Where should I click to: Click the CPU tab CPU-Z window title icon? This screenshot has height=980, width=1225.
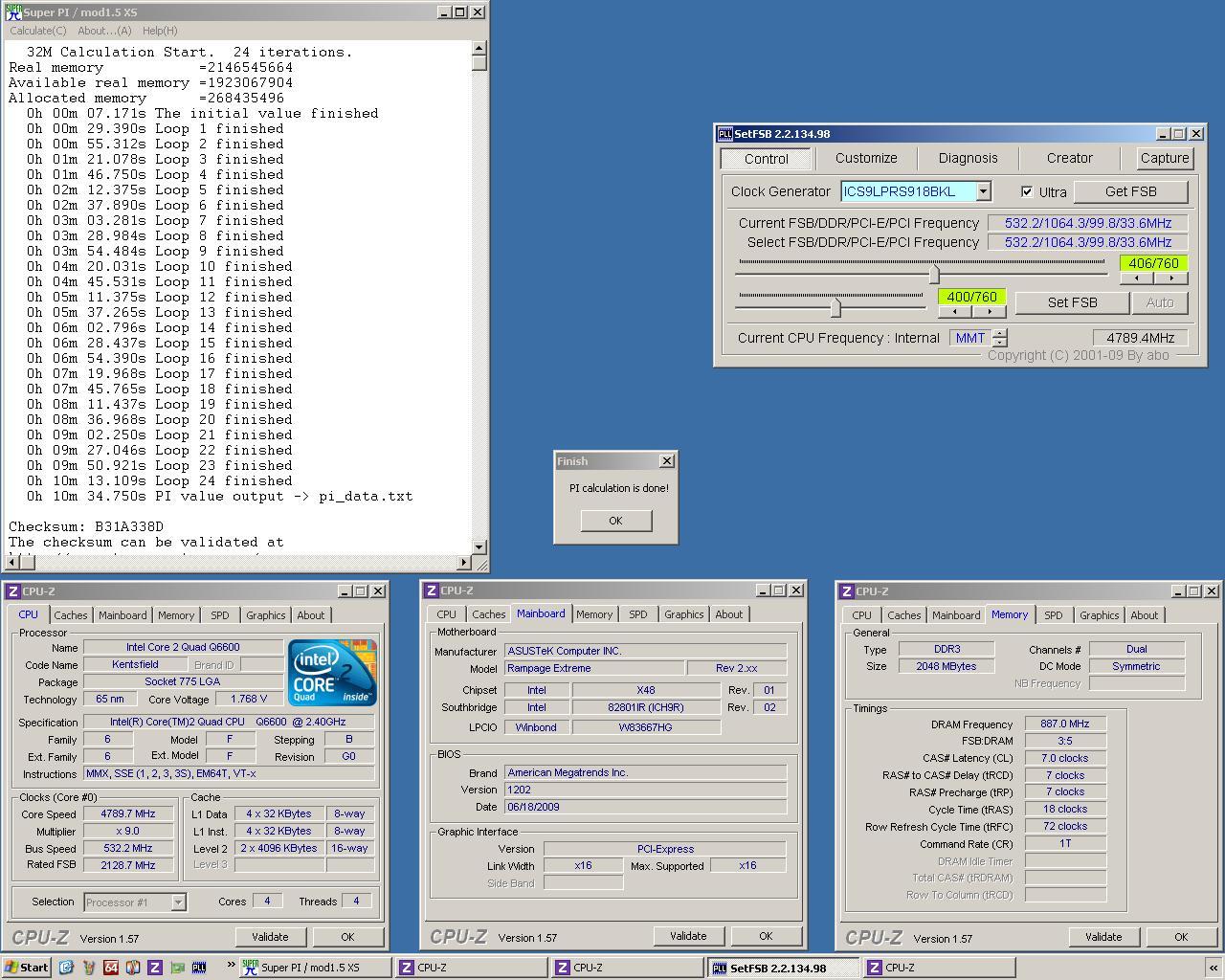12,591
